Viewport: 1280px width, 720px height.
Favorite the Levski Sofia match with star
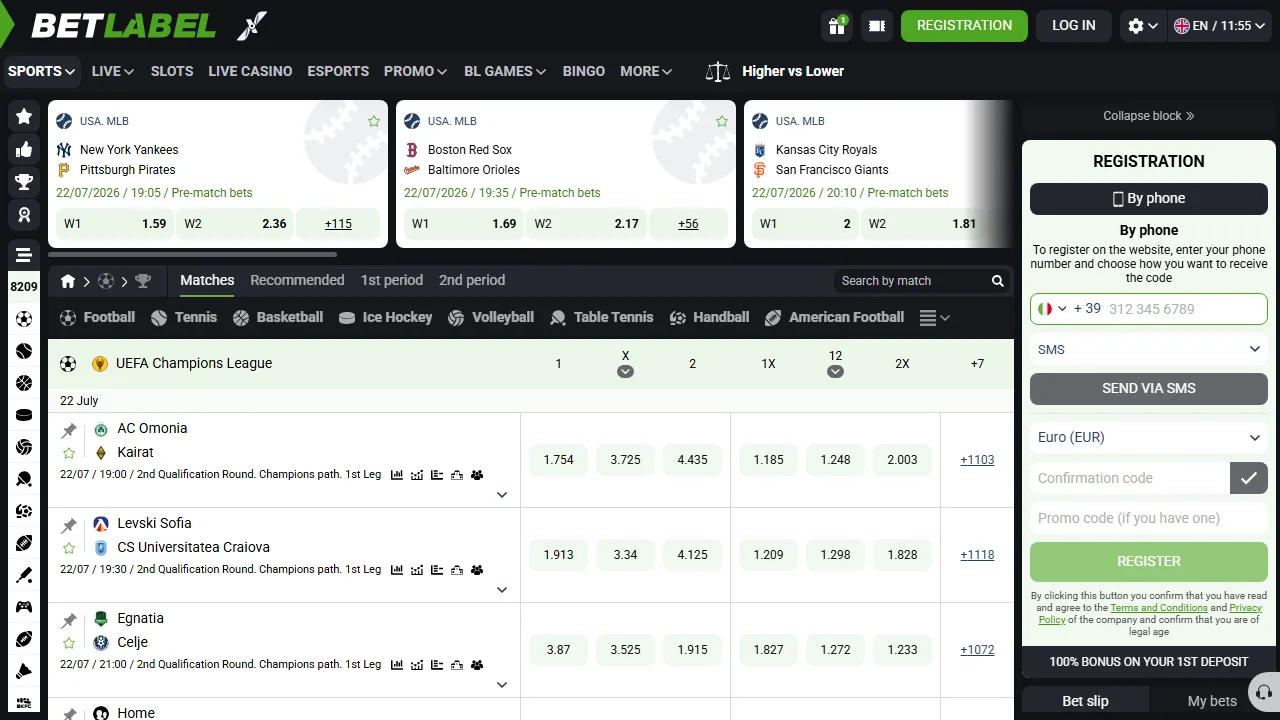pyautogui.click(x=69, y=548)
